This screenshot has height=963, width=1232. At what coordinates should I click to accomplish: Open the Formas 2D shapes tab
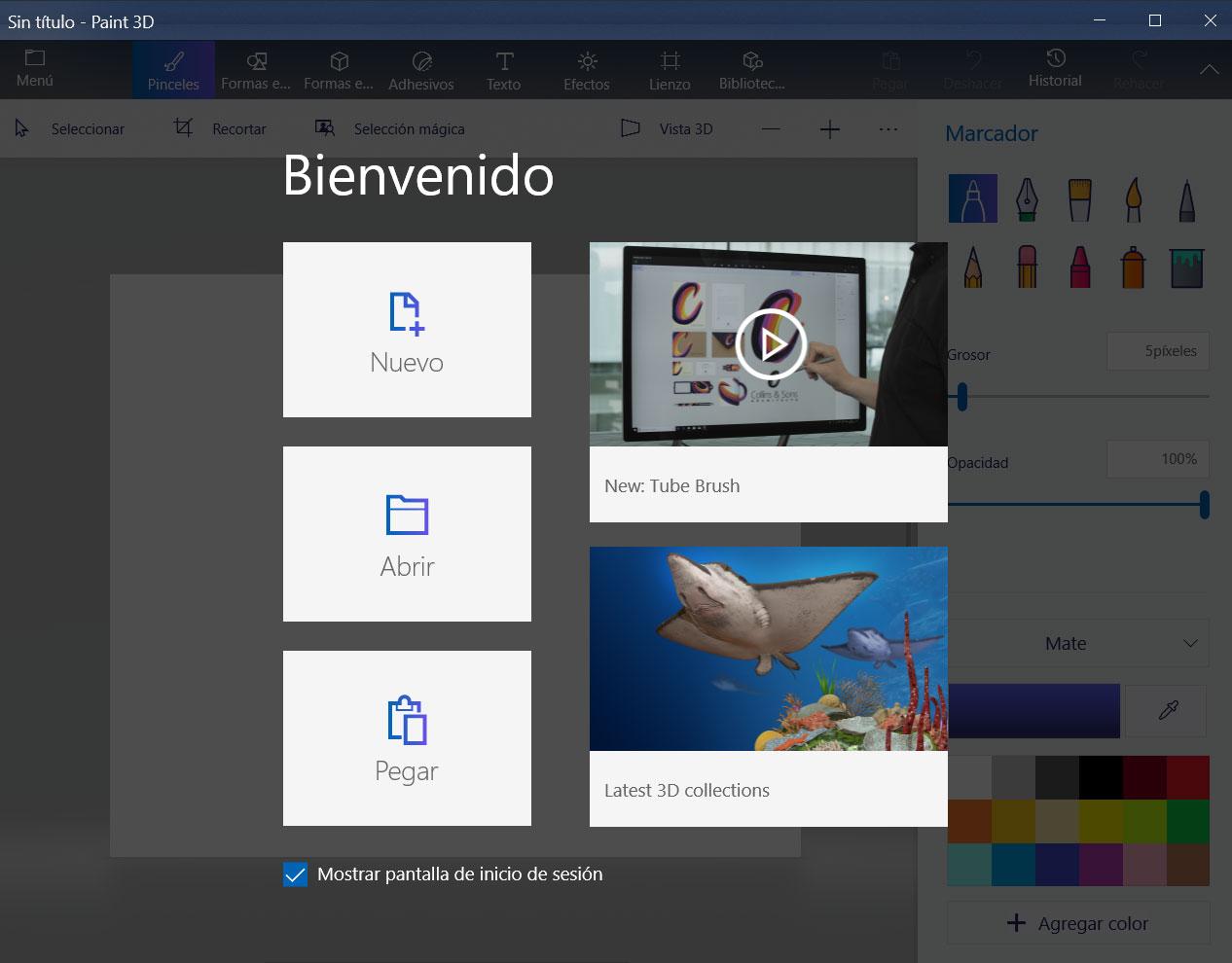click(256, 70)
